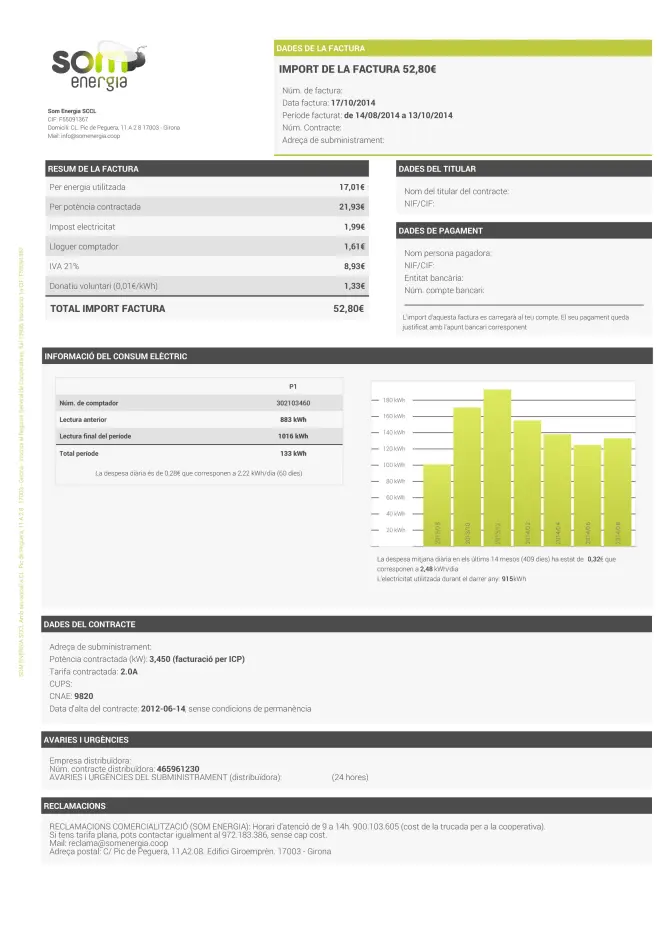The width and height of the screenshot is (660, 931).
Task: Click the distributor contract number 465961230
Action: (185, 768)
